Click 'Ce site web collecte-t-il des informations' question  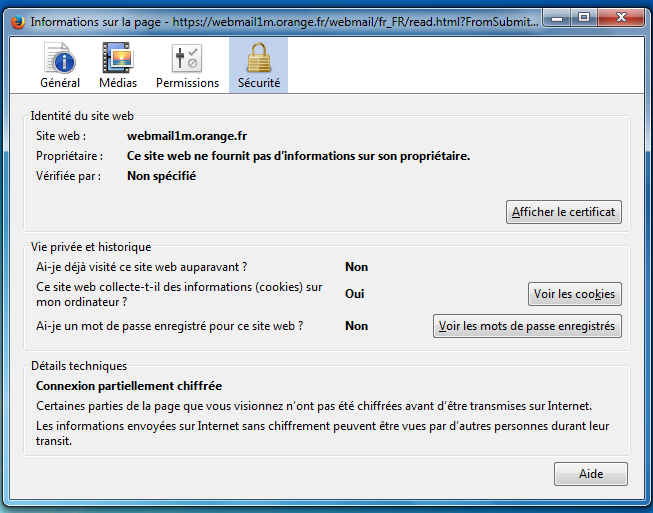click(179, 294)
